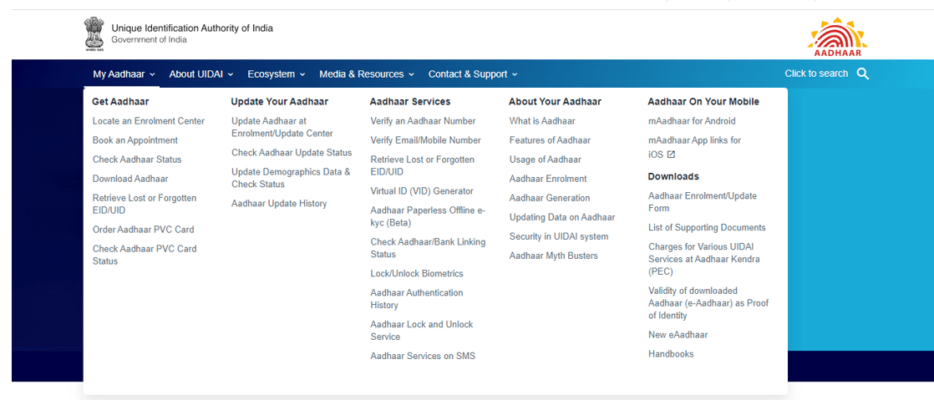Click the search magnifier icon

(x=863, y=74)
